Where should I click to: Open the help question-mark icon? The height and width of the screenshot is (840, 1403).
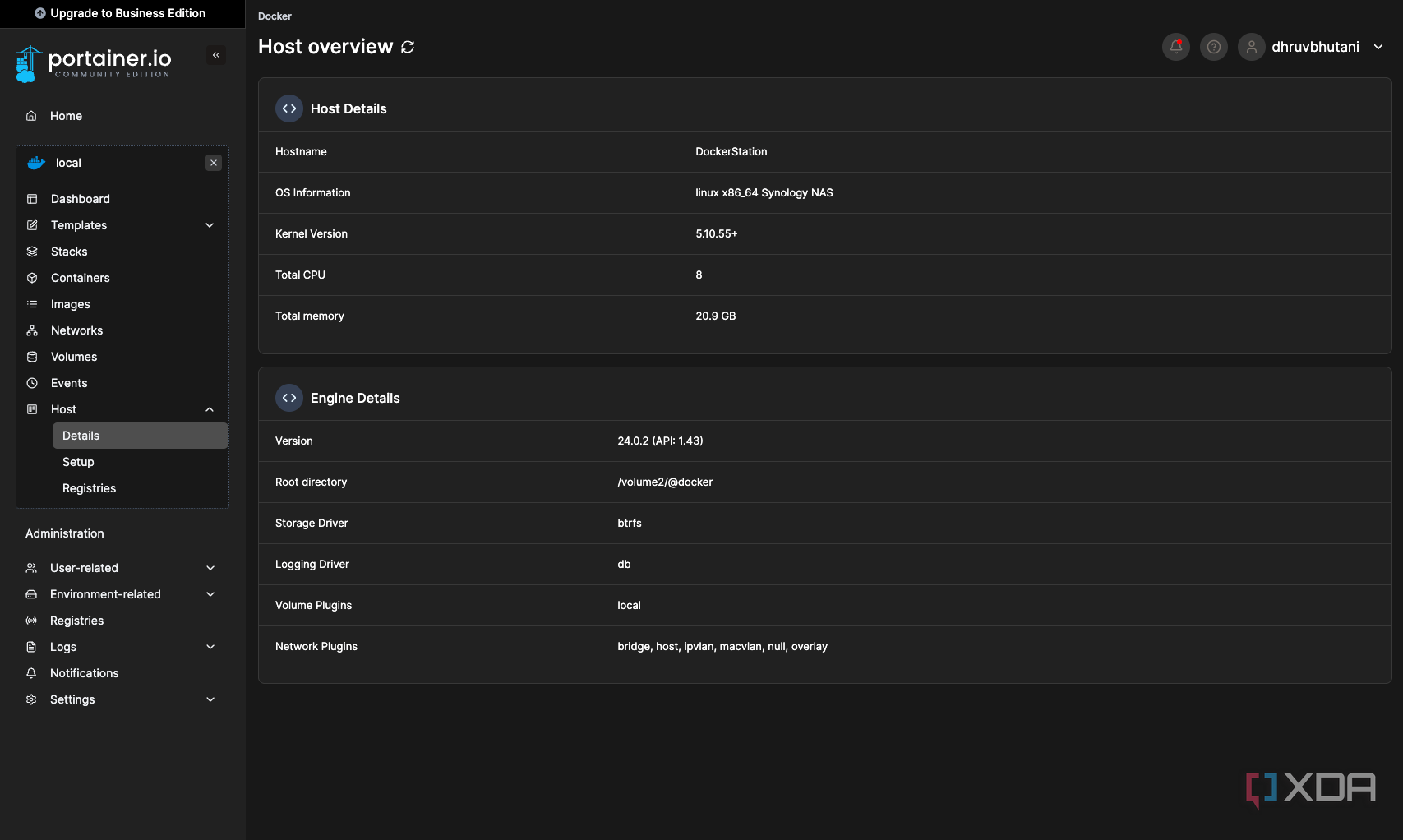click(1214, 47)
